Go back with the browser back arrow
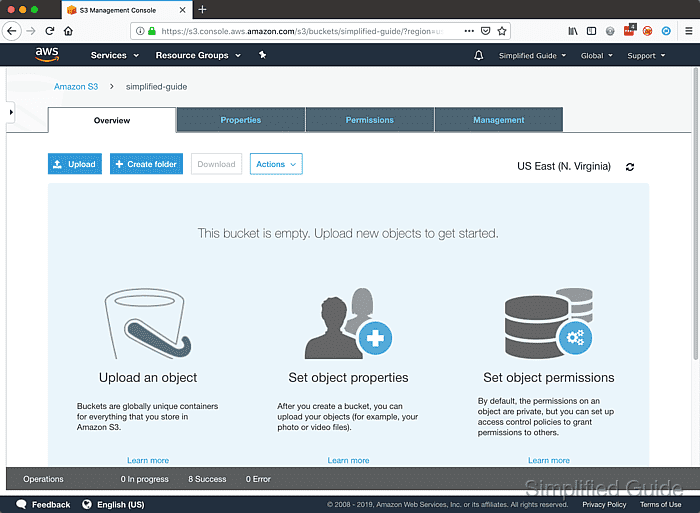 pos(12,31)
